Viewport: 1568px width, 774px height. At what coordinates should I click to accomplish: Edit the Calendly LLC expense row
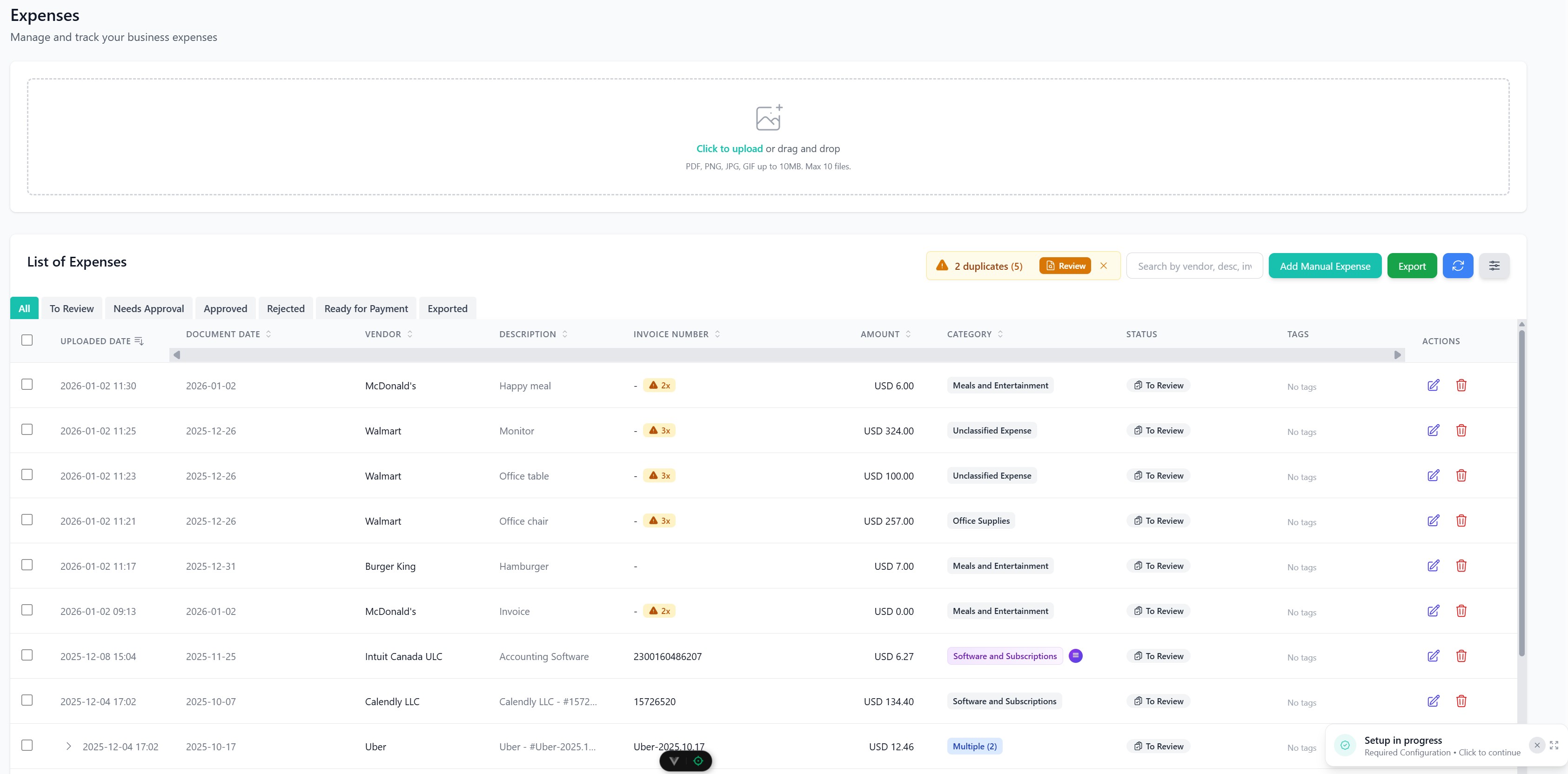tap(1434, 701)
